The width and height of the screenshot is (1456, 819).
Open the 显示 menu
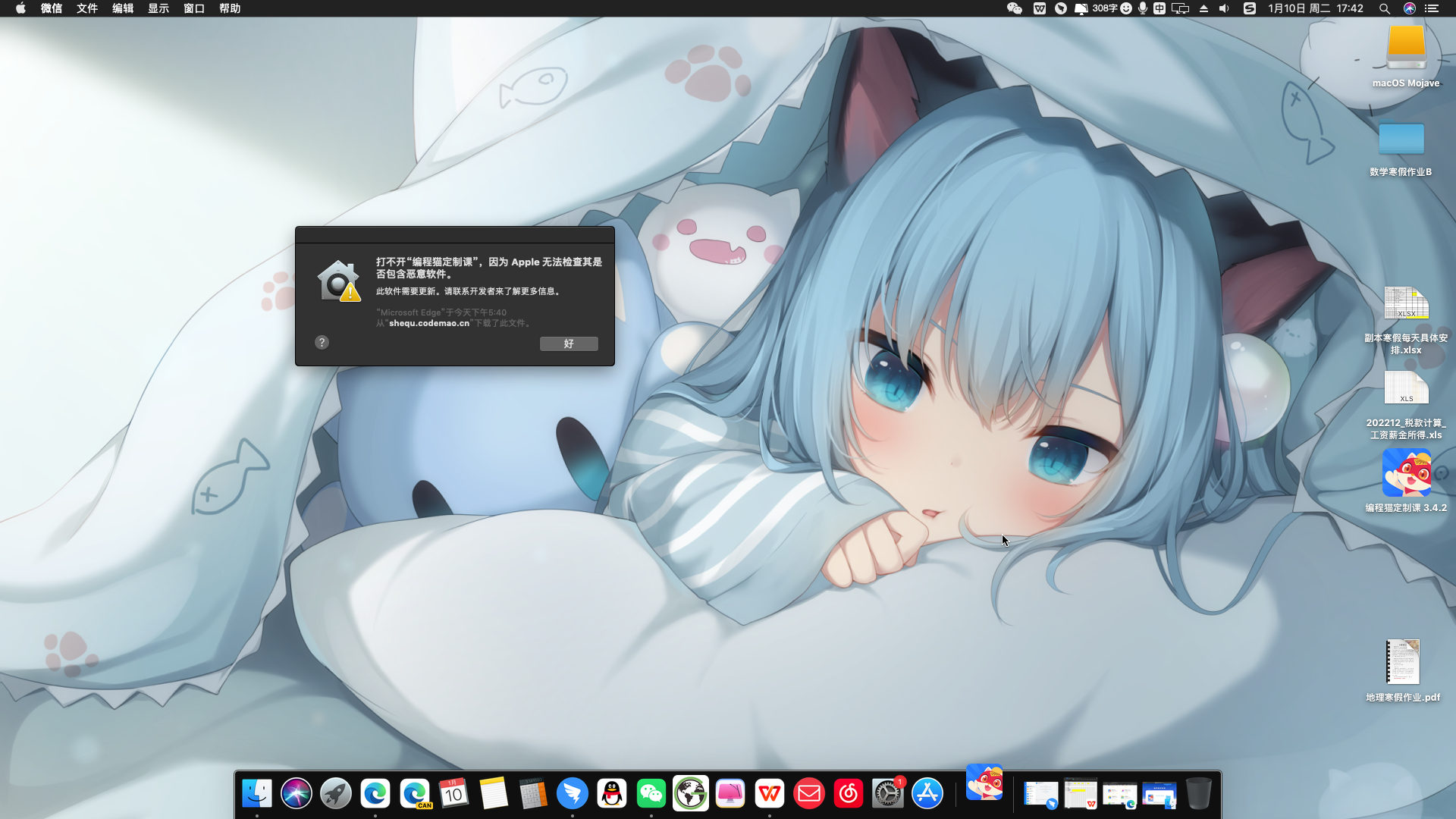[158, 8]
